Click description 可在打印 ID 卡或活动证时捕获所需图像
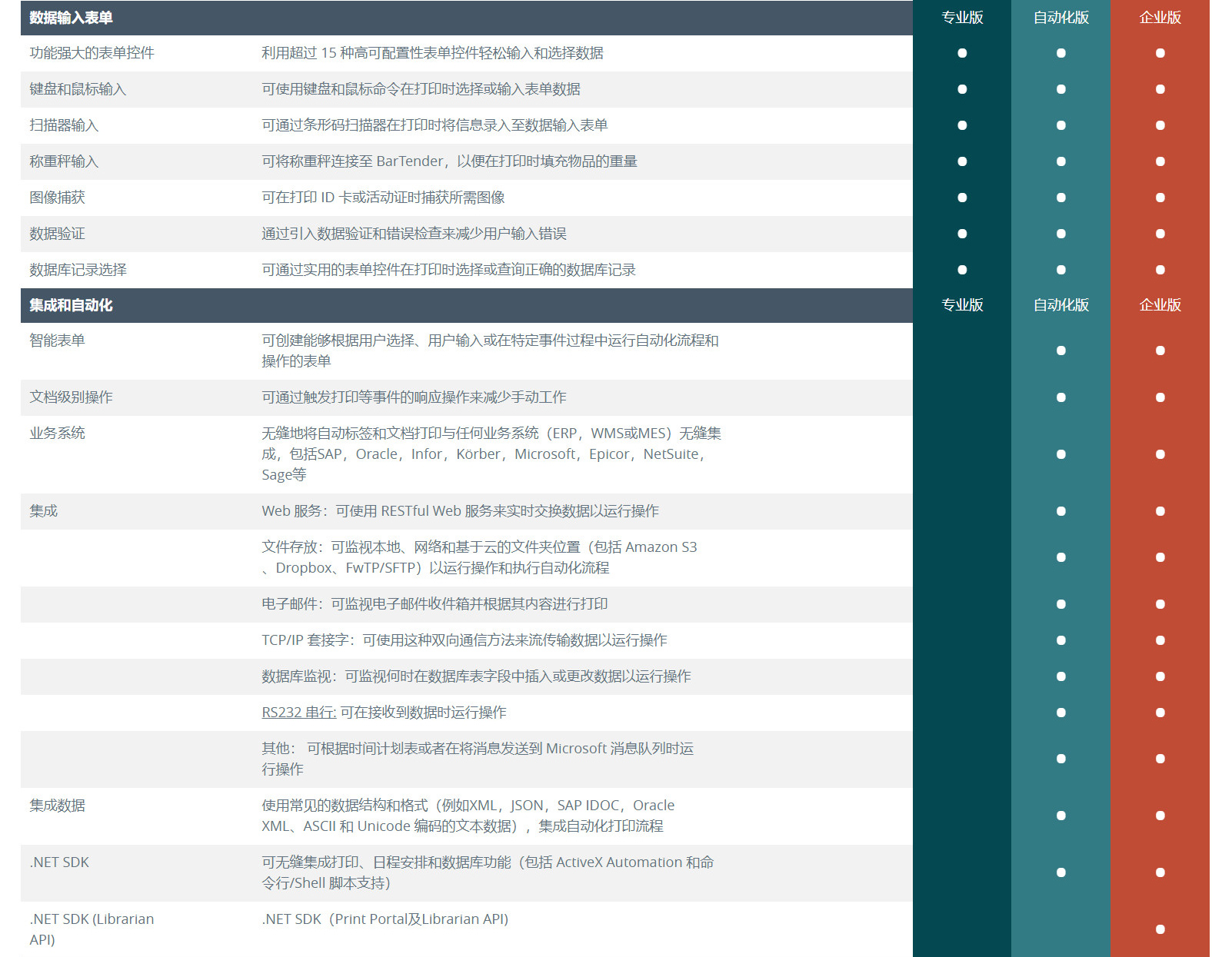 click(x=383, y=198)
